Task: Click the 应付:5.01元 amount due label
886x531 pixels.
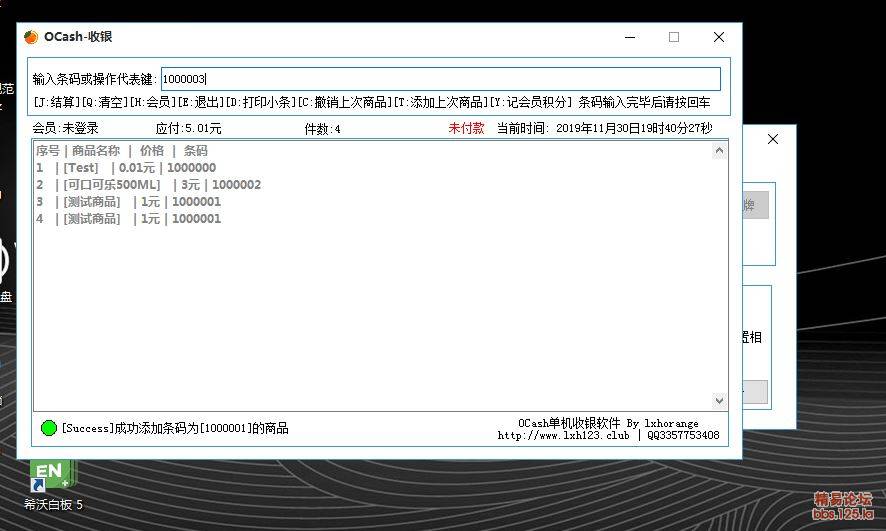Action: click(188, 129)
